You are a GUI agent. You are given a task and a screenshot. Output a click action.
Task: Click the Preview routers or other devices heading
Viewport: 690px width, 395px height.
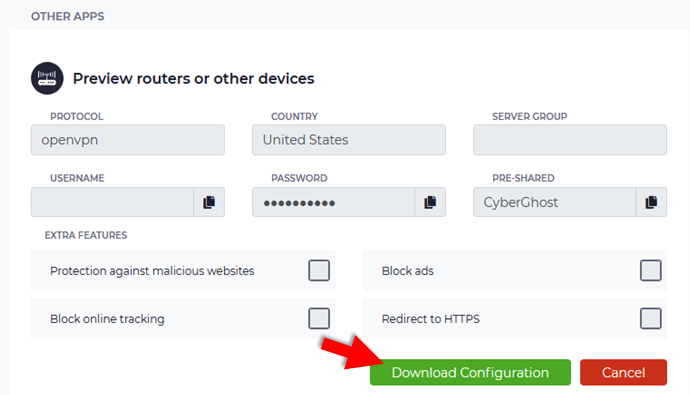pos(194,78)
